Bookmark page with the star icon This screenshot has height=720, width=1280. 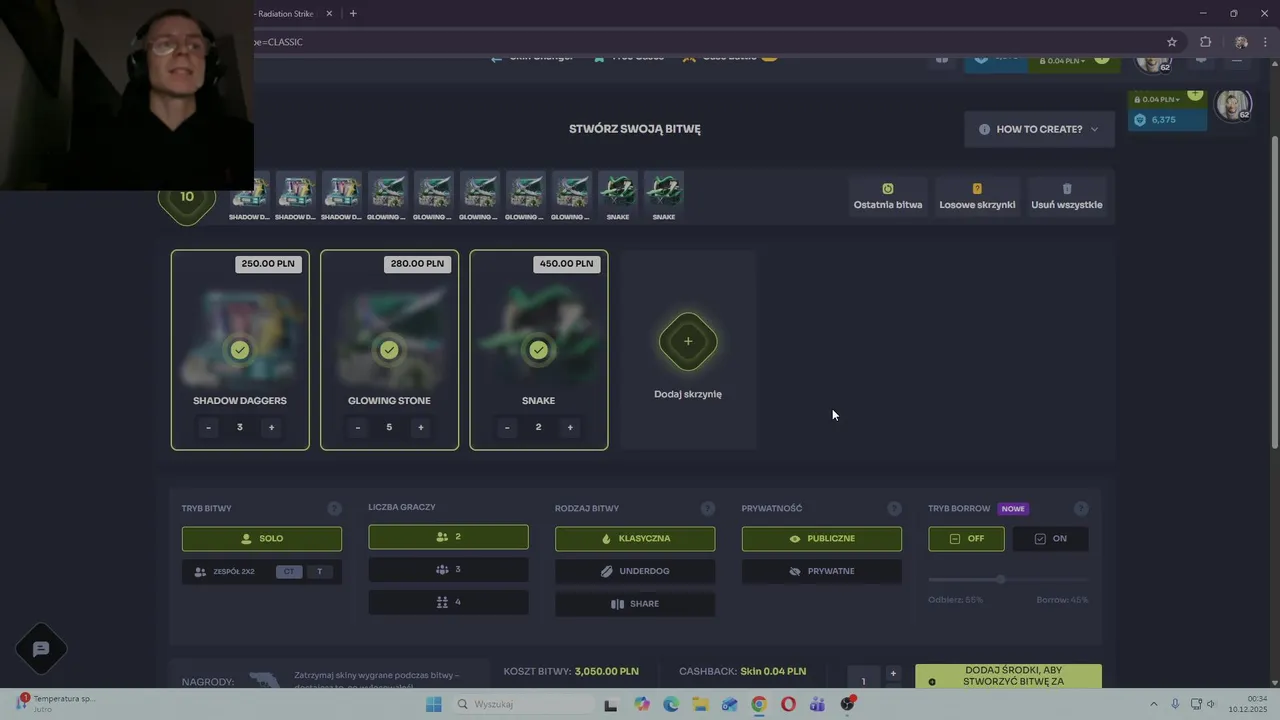click(x=1172, y=42)
